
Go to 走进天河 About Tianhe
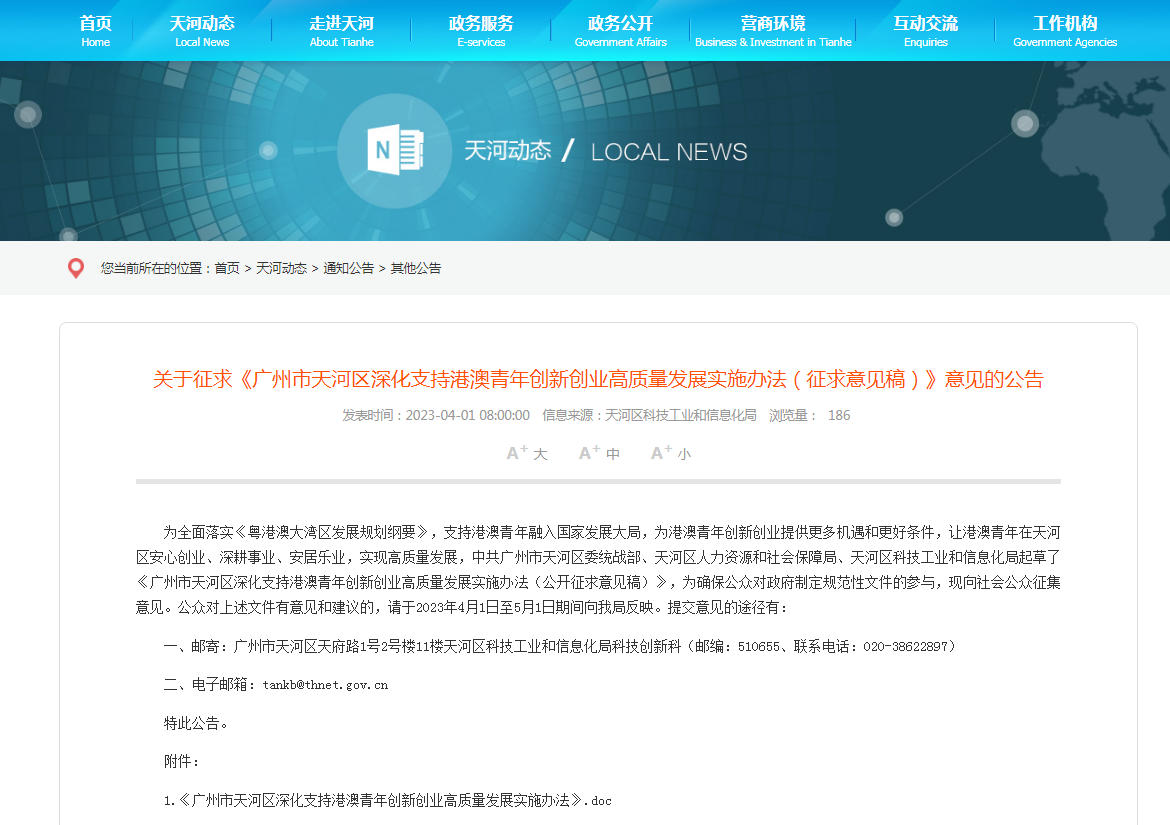tap(341, 31)
